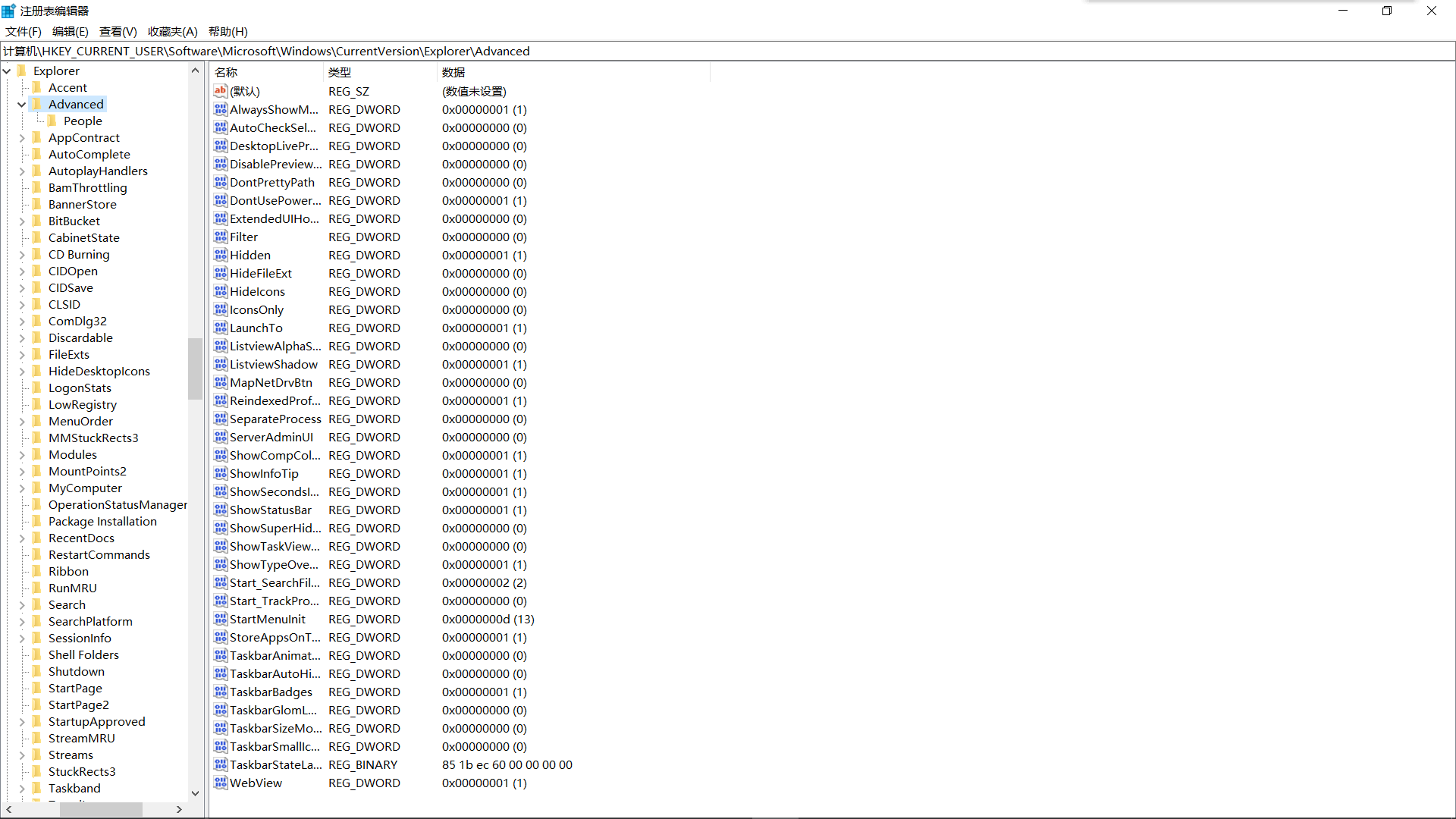Screen dimensions: 1456x819
Task: Click the tree pane horizontal scrollbar thumb
Action: coord(102,809)
